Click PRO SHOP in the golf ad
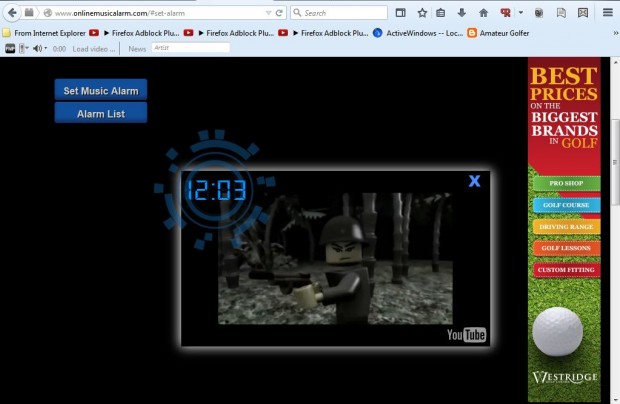Image resolution: width=620 pixels, height=404 pixels. (566, 183)
